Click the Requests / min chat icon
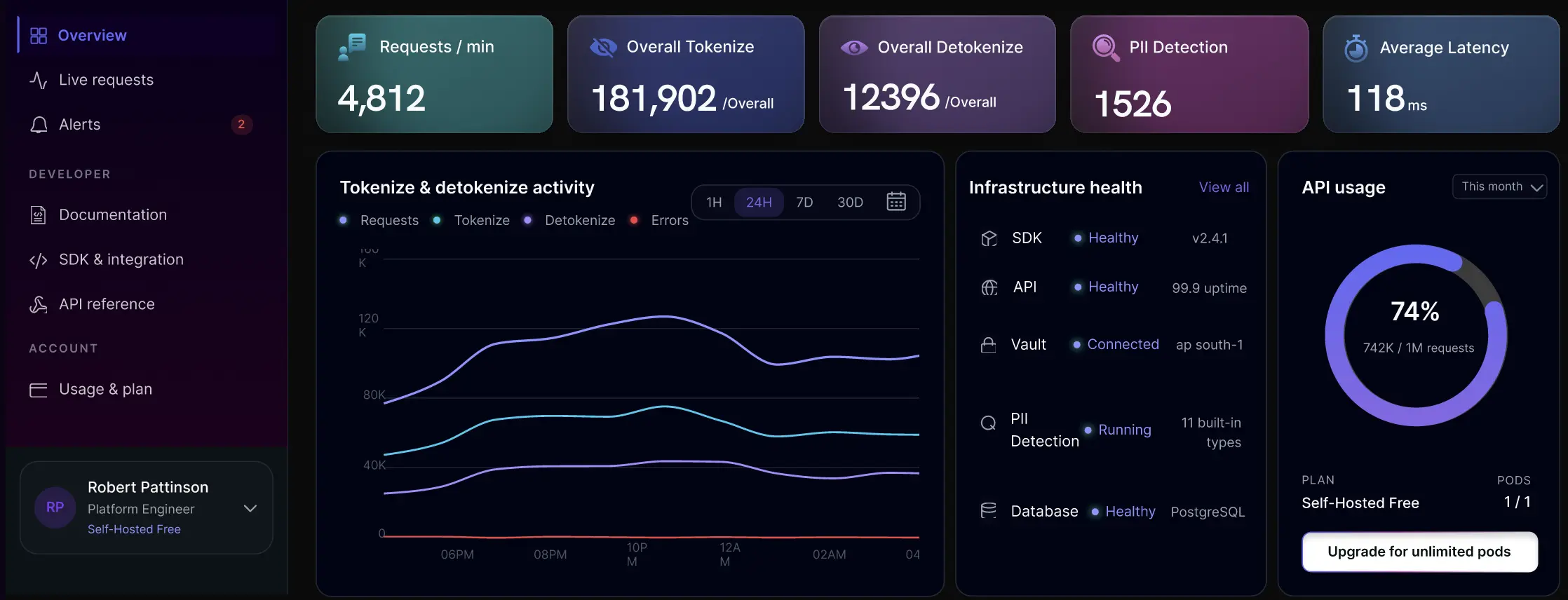This screenshot has width=1568, height=600. tap(352, 47)
